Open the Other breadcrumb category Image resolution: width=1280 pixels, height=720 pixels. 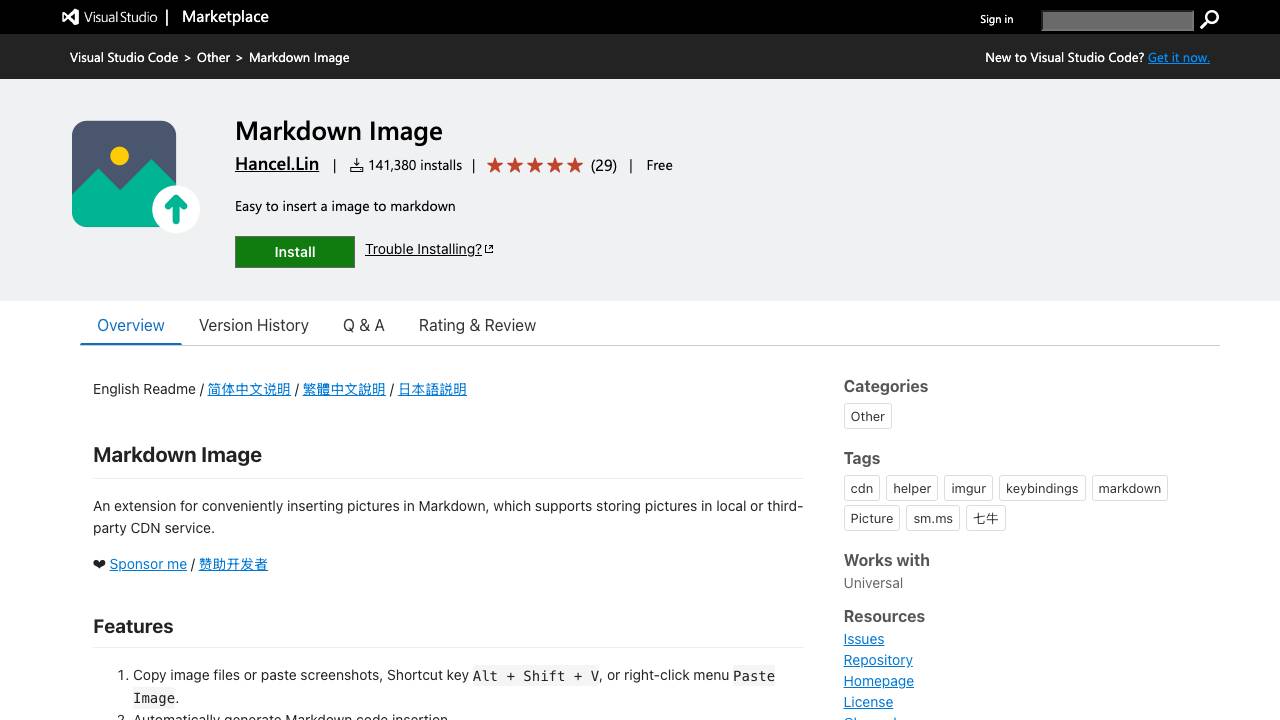(213, 57)
